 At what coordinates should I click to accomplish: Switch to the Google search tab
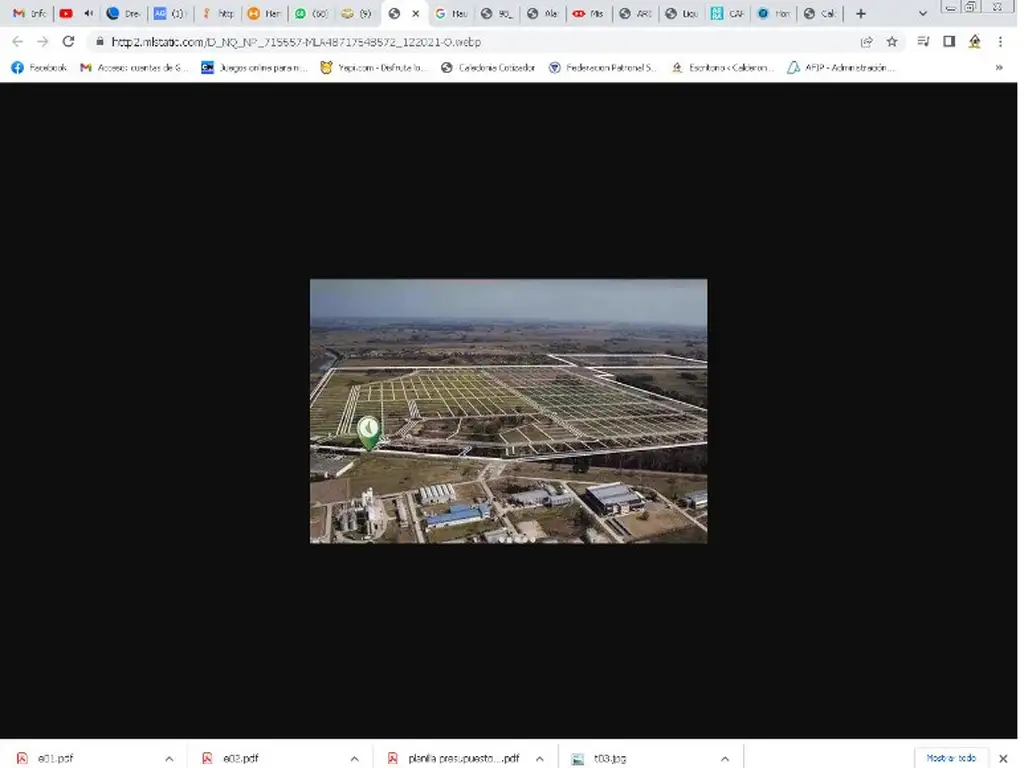[451, 14]
